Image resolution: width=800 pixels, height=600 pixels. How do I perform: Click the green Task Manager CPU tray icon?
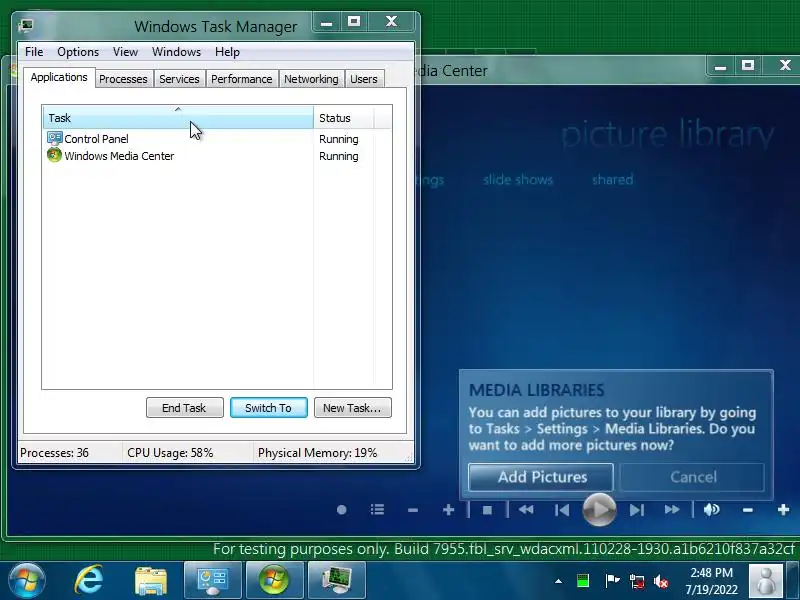(583, 581)
